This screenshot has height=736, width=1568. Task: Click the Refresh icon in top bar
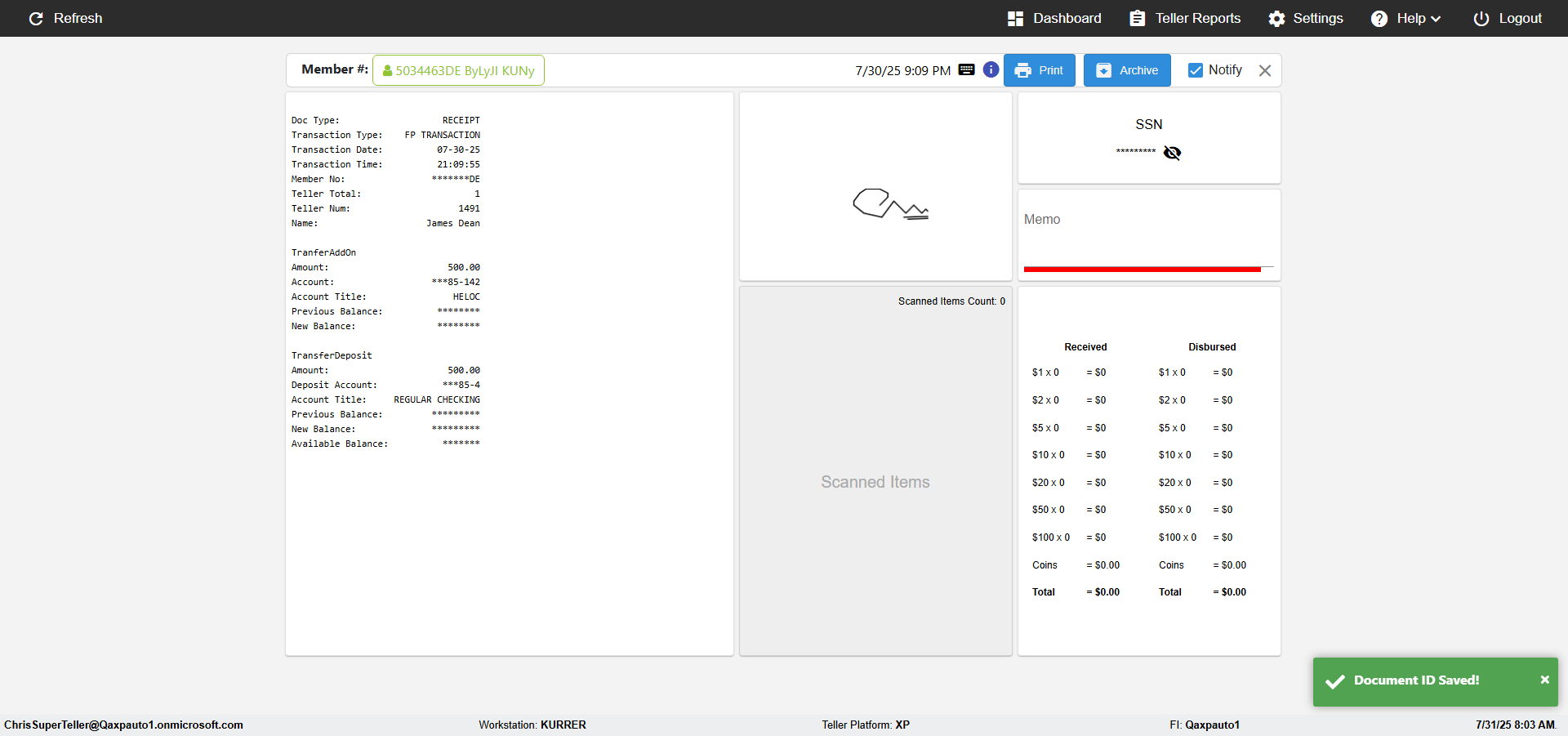tap(36, 18)
